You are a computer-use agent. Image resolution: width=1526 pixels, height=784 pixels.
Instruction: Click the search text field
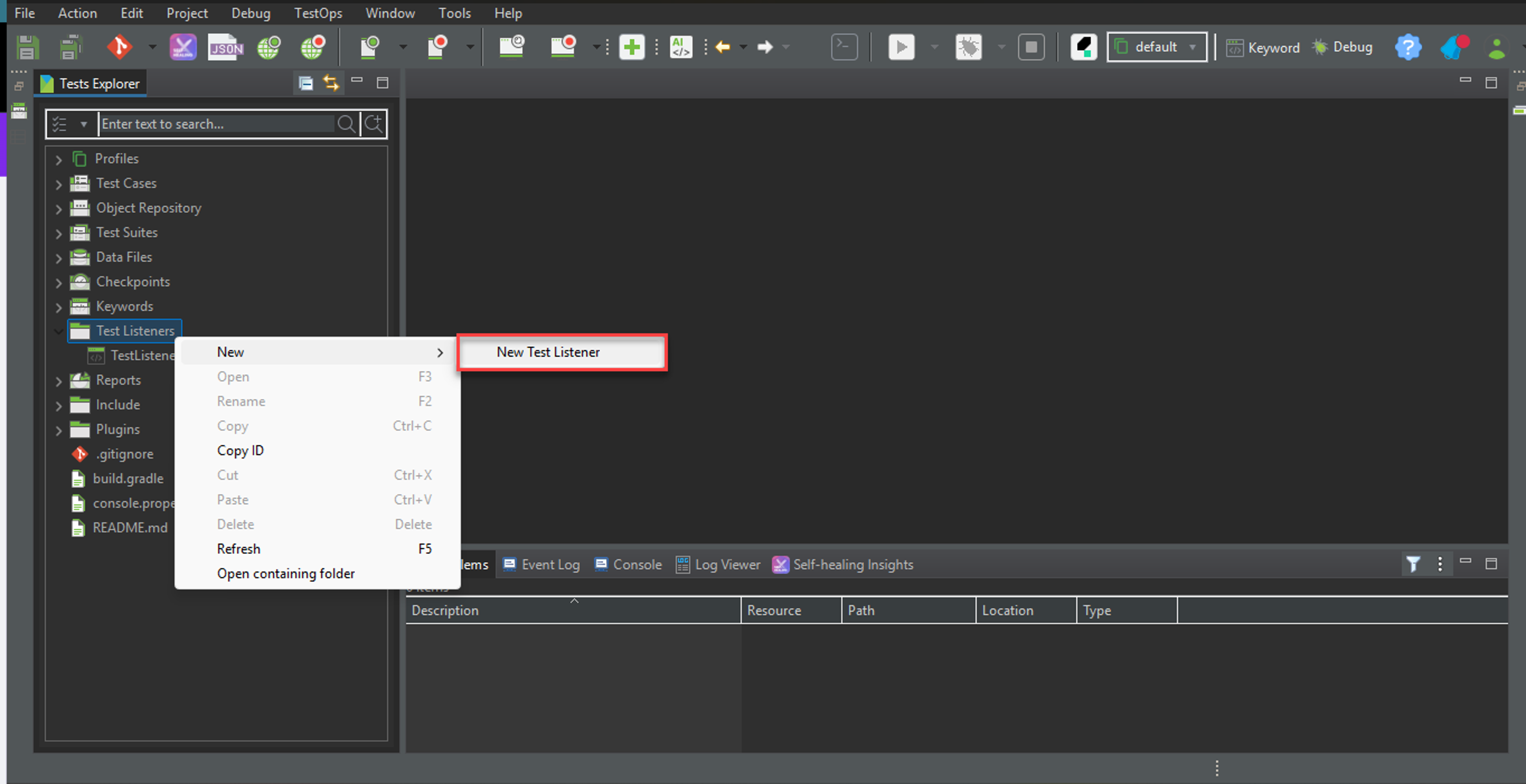tap(216, 124)
